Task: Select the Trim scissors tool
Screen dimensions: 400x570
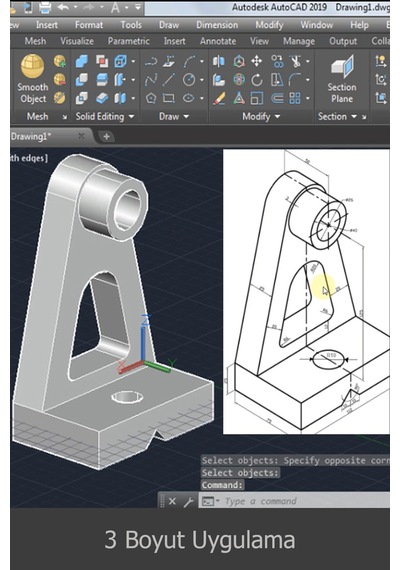Action: click(x=295, y=61)
